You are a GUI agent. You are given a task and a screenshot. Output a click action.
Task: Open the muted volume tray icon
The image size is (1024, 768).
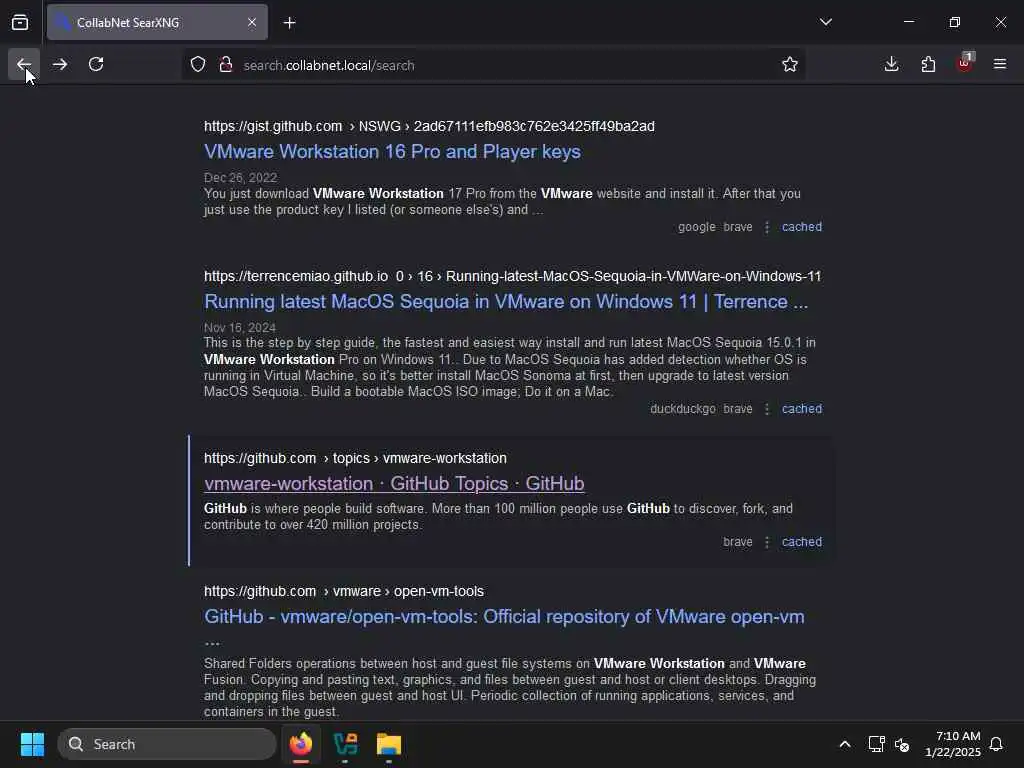(902, 744)
